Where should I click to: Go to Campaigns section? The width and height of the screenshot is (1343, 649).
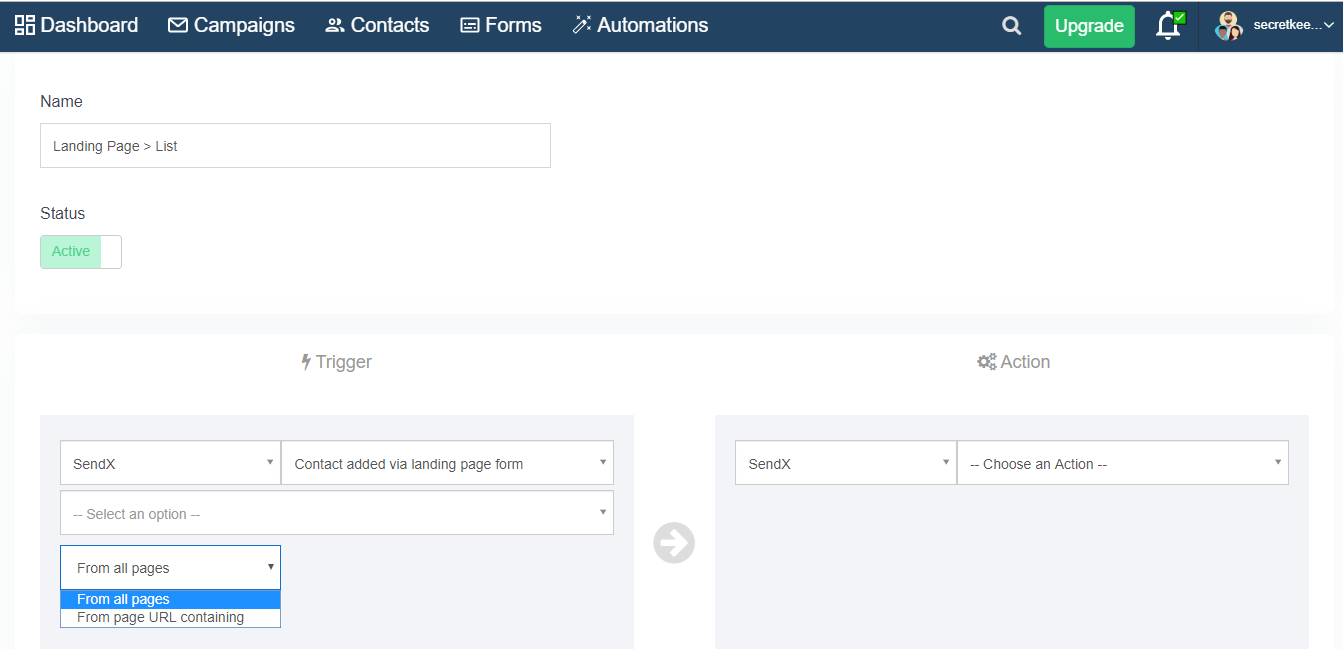(231, 25)
